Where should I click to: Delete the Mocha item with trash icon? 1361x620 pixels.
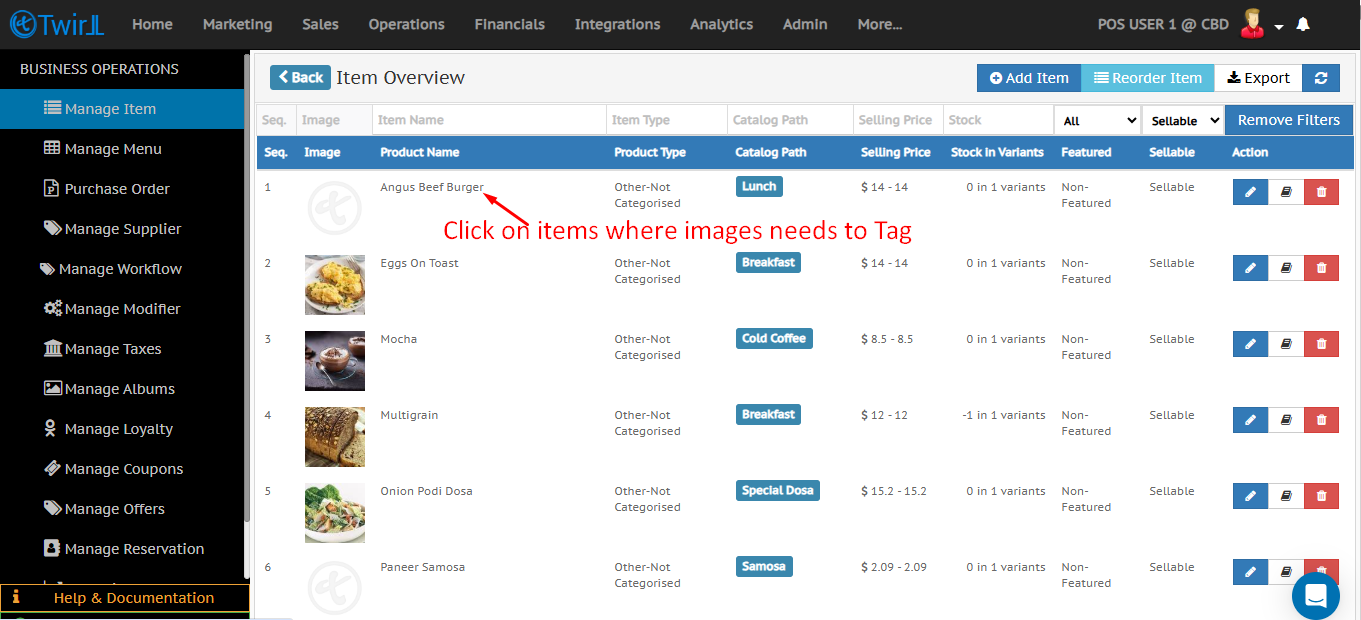(1321, 343)
